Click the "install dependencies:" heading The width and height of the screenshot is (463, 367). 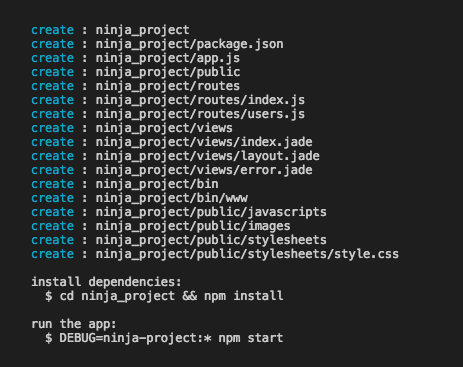106,282
